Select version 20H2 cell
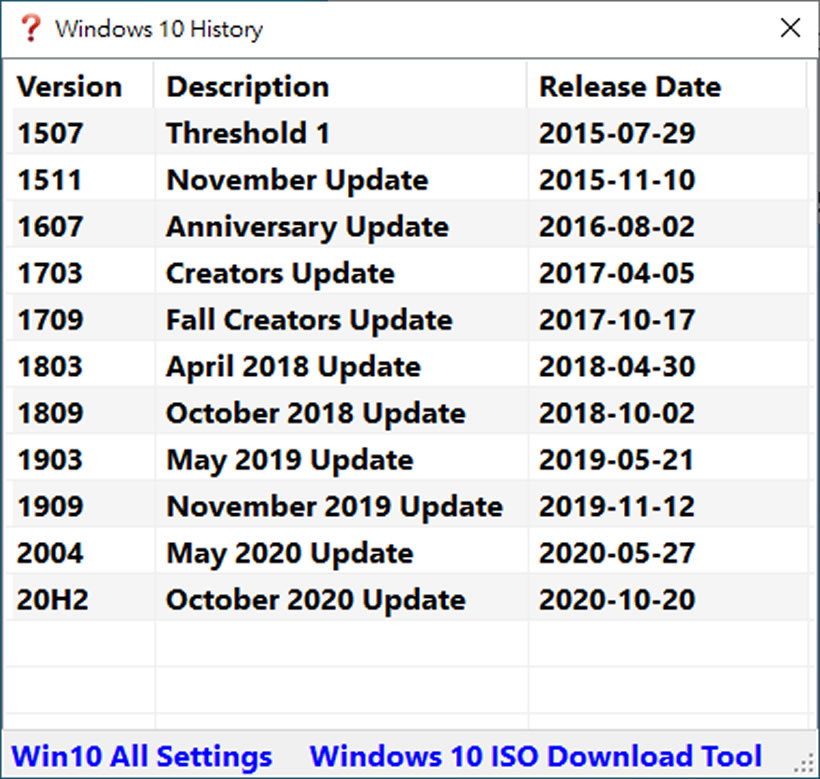 (52, 599)
